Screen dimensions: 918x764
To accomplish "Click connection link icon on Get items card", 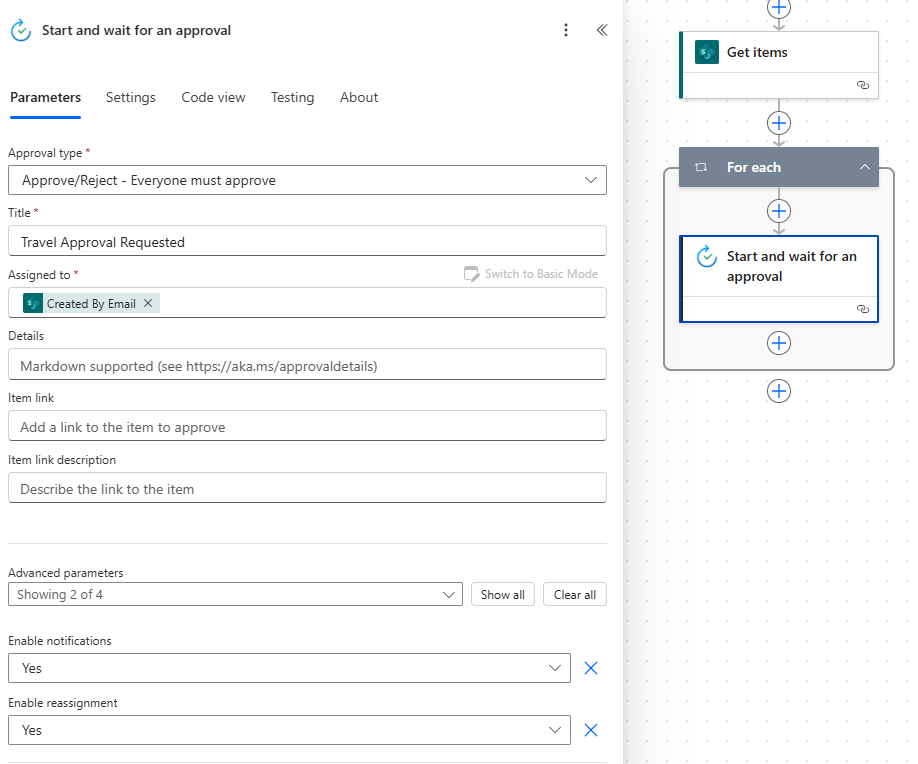I will tap(862, 85).
